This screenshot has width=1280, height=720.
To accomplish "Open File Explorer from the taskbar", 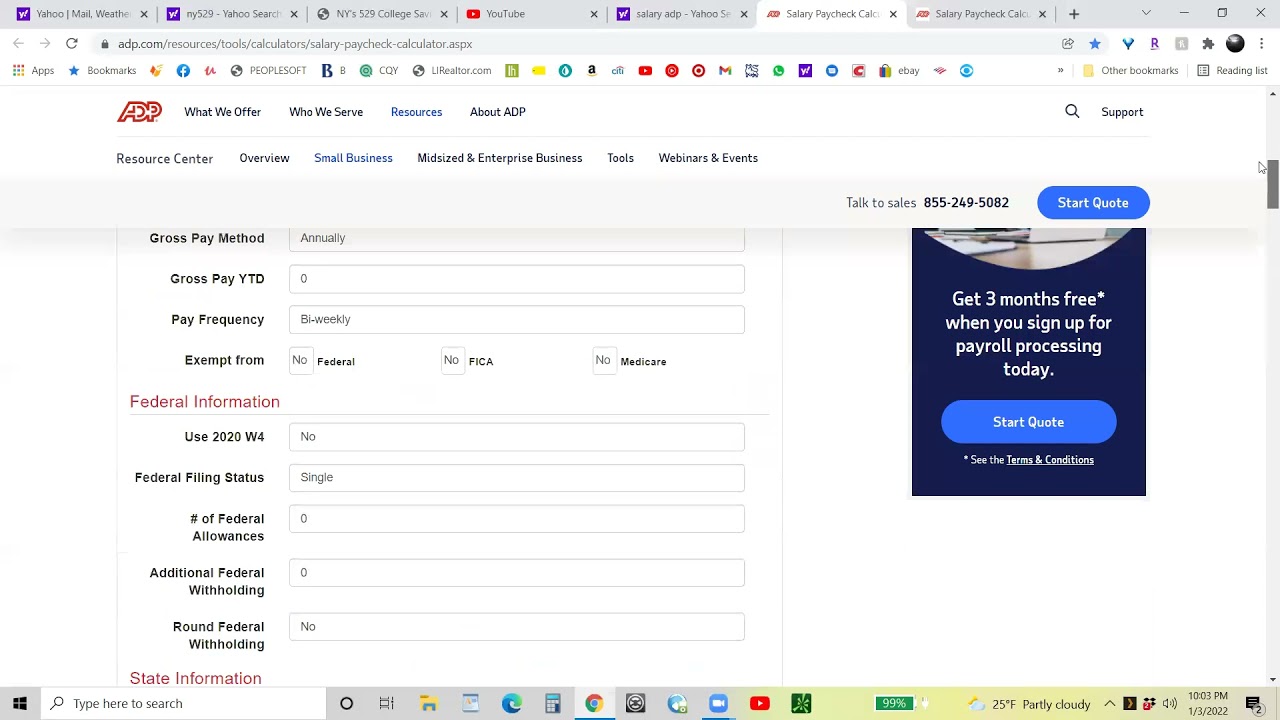I will click(x=428, y=703).
